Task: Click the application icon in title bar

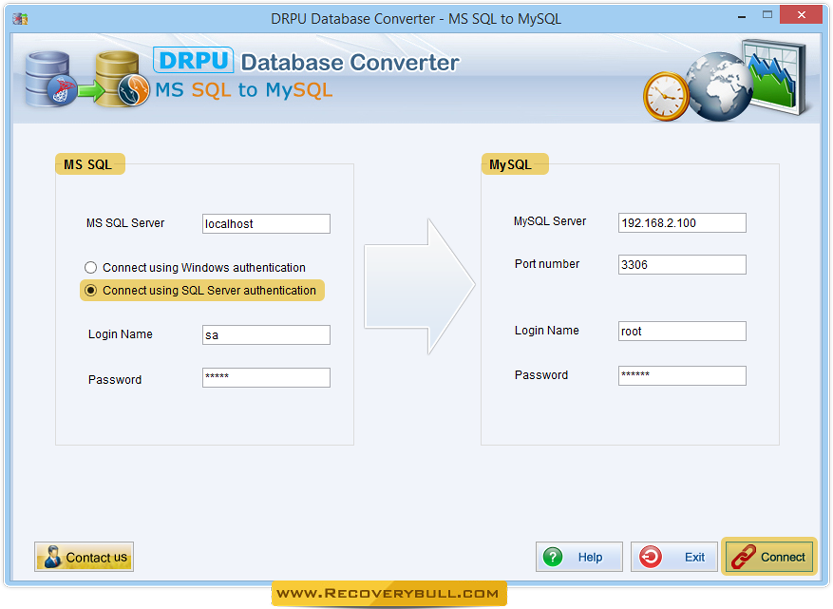Action: [x=20, y=19]
